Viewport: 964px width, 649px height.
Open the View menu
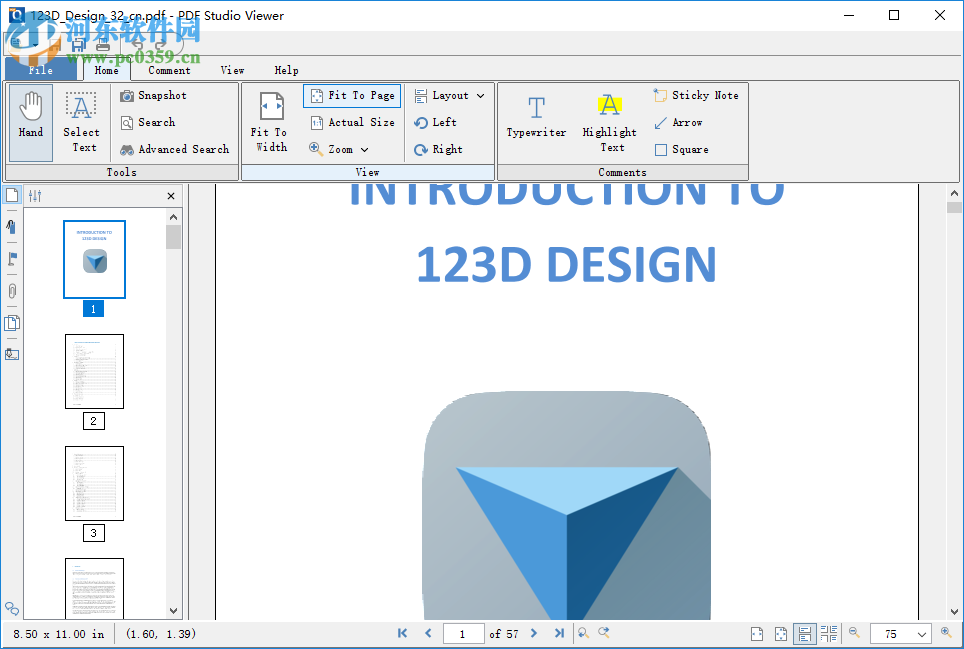click(232, 70)
